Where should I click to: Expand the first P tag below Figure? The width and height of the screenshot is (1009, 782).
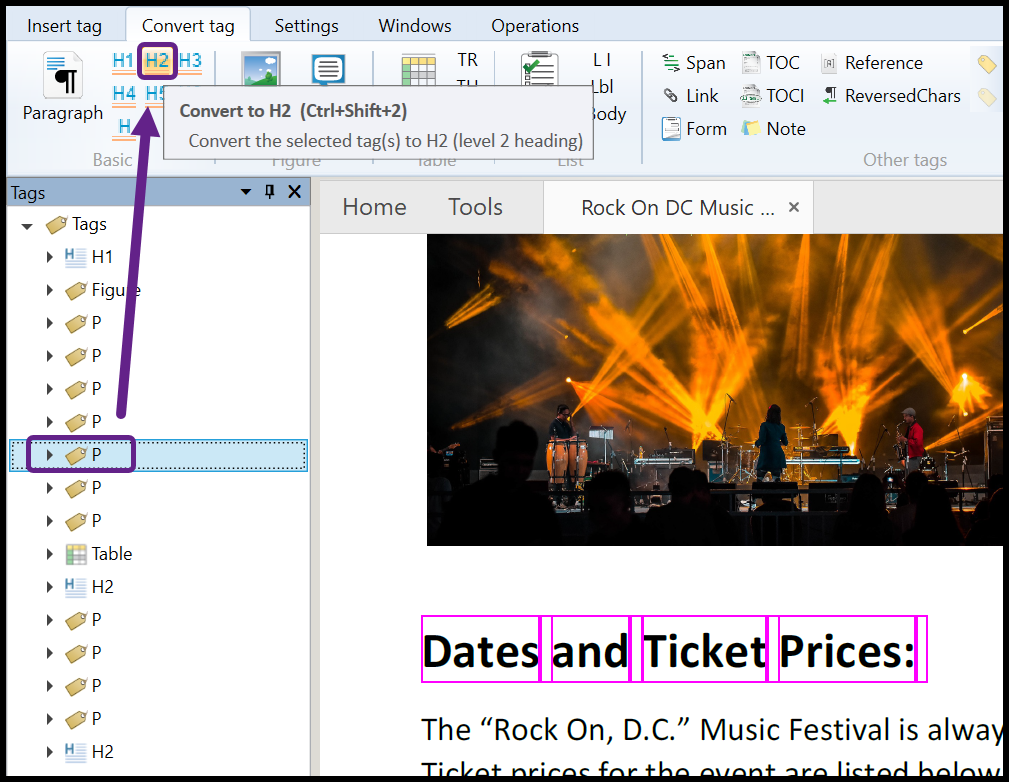50,322
